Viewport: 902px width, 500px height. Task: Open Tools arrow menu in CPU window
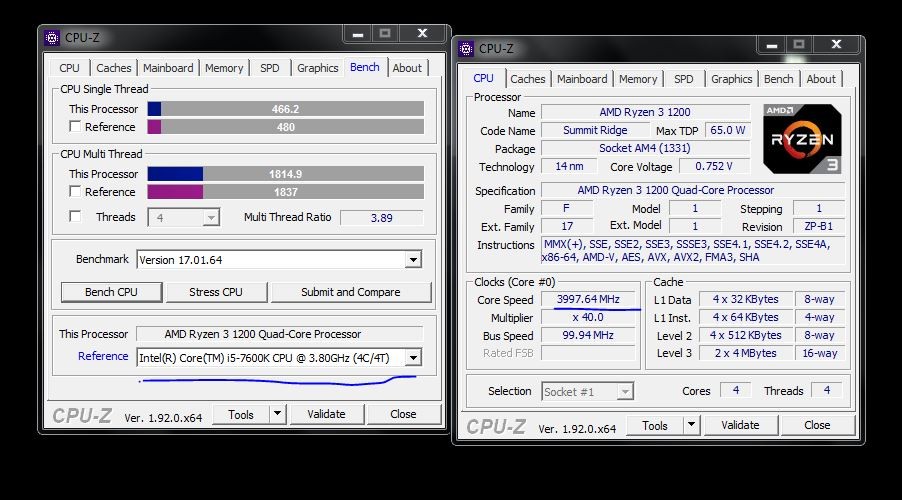[x=691, y=425]
